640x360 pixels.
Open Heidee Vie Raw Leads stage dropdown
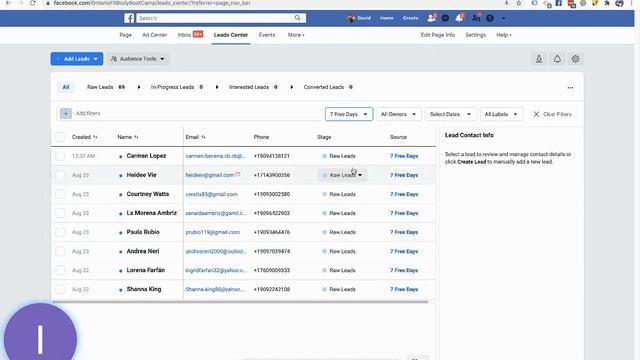coord(342,175)
